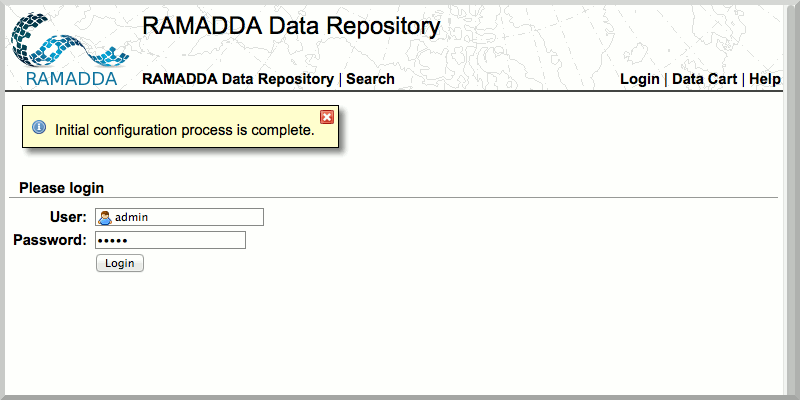Close the initial configuration notification
The width and height of the screenshot is (800, 400).
pyautogui.click(x=327, y=117)
